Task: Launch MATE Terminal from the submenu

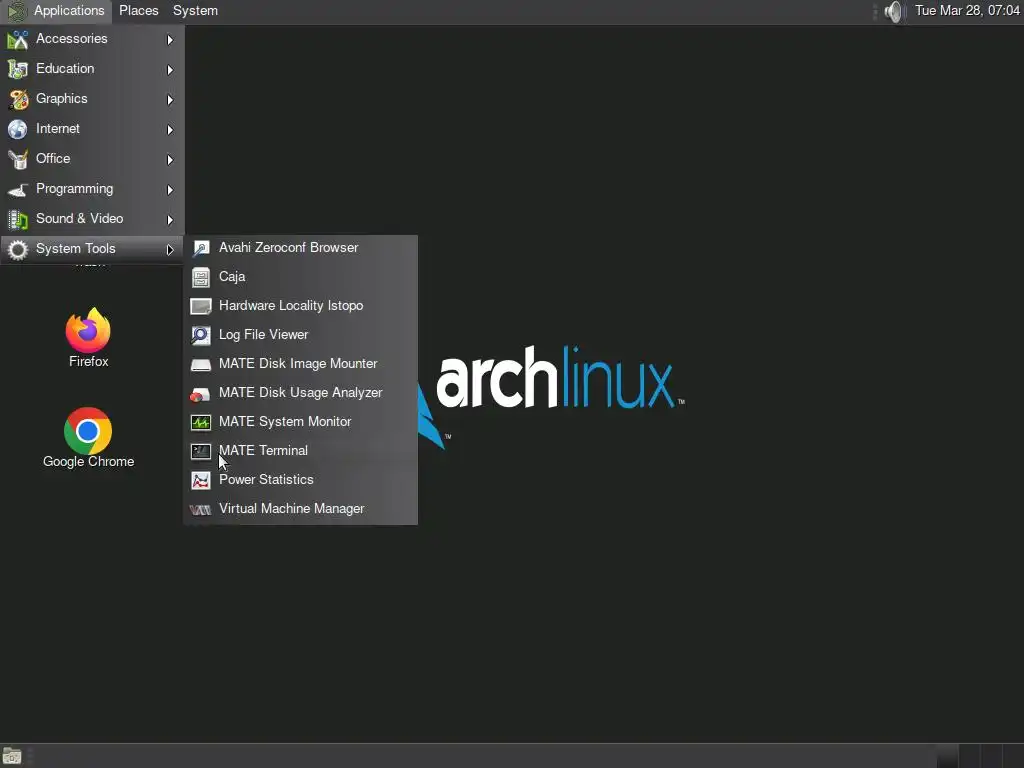Action: pyautogui.click(x=300, y=451)
